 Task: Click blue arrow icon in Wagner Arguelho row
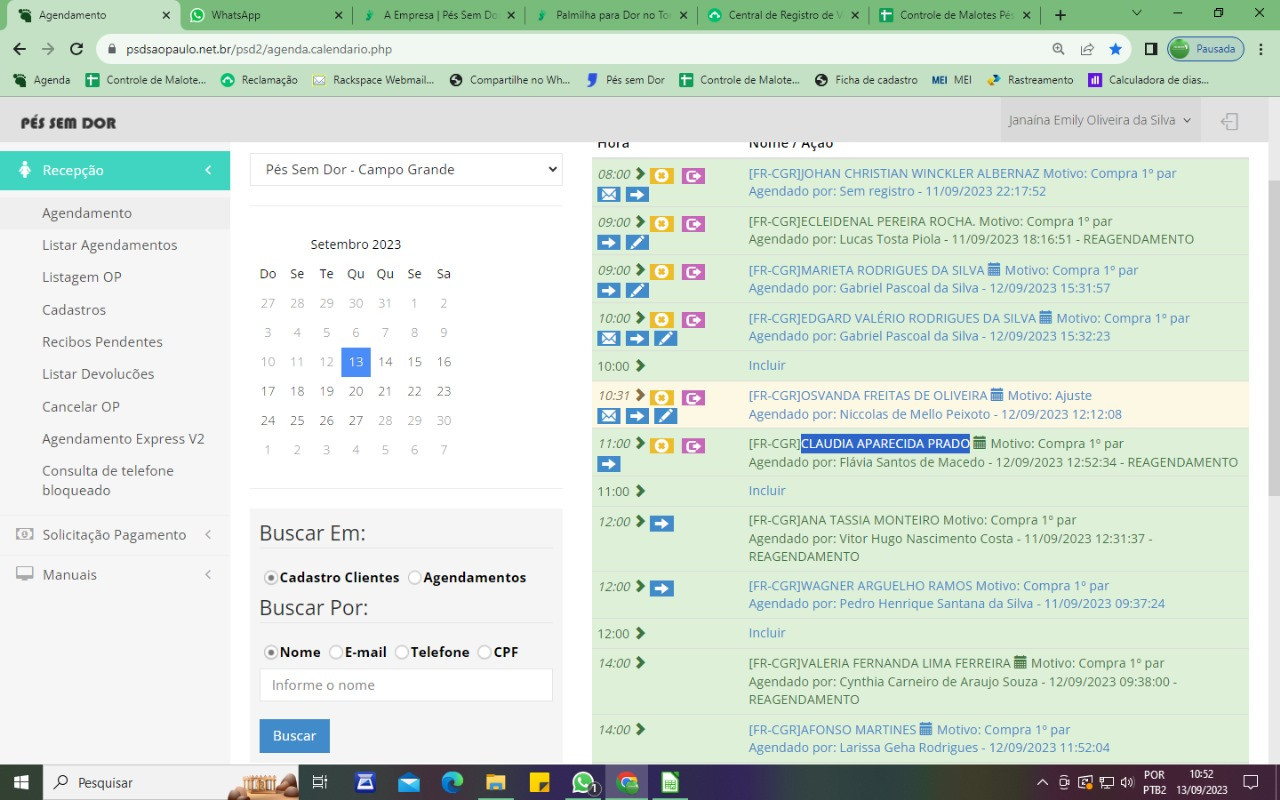click(x=661, y=589)
